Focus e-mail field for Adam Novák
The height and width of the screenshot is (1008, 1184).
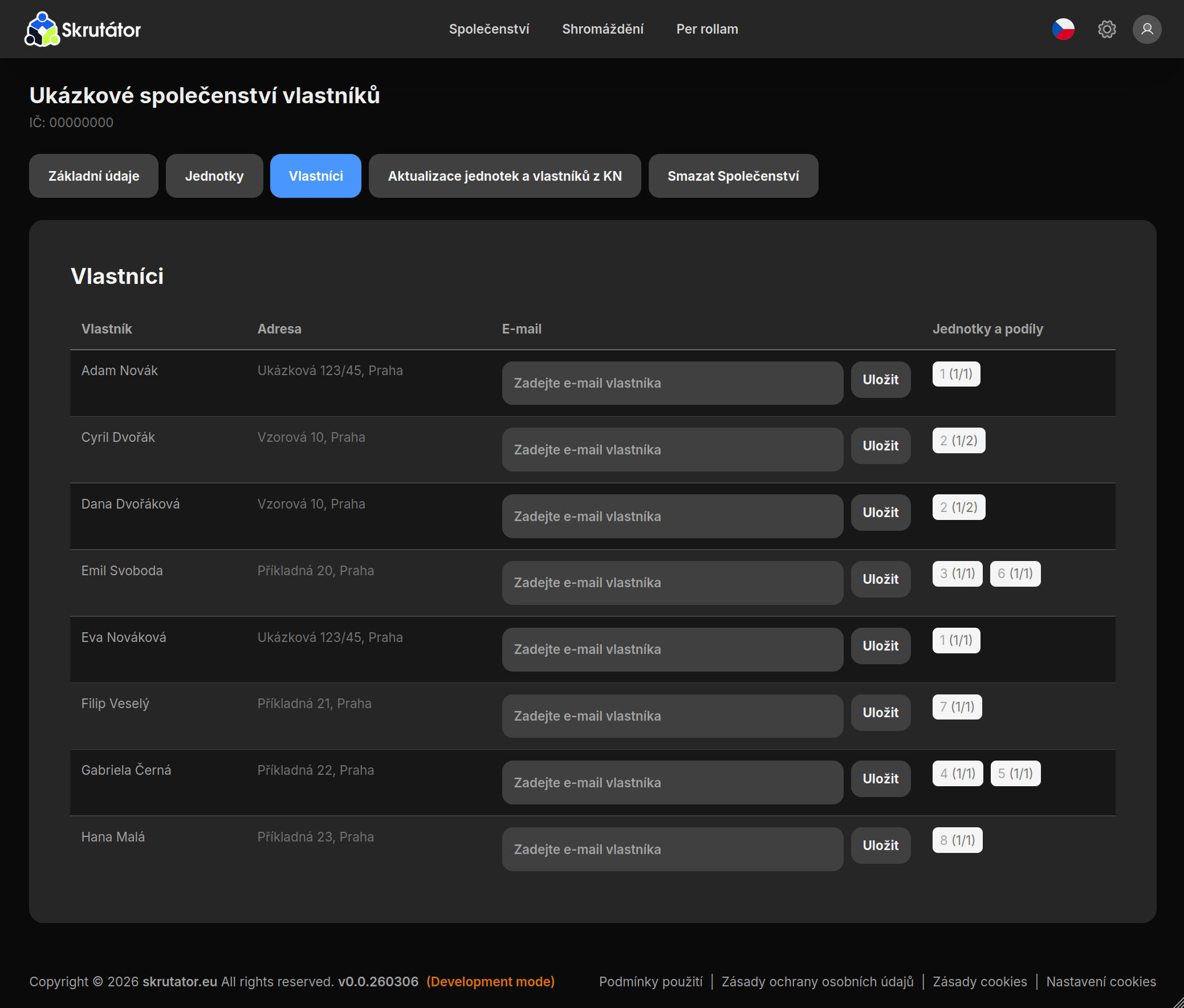pyautogui.click(x=673, y=383)
